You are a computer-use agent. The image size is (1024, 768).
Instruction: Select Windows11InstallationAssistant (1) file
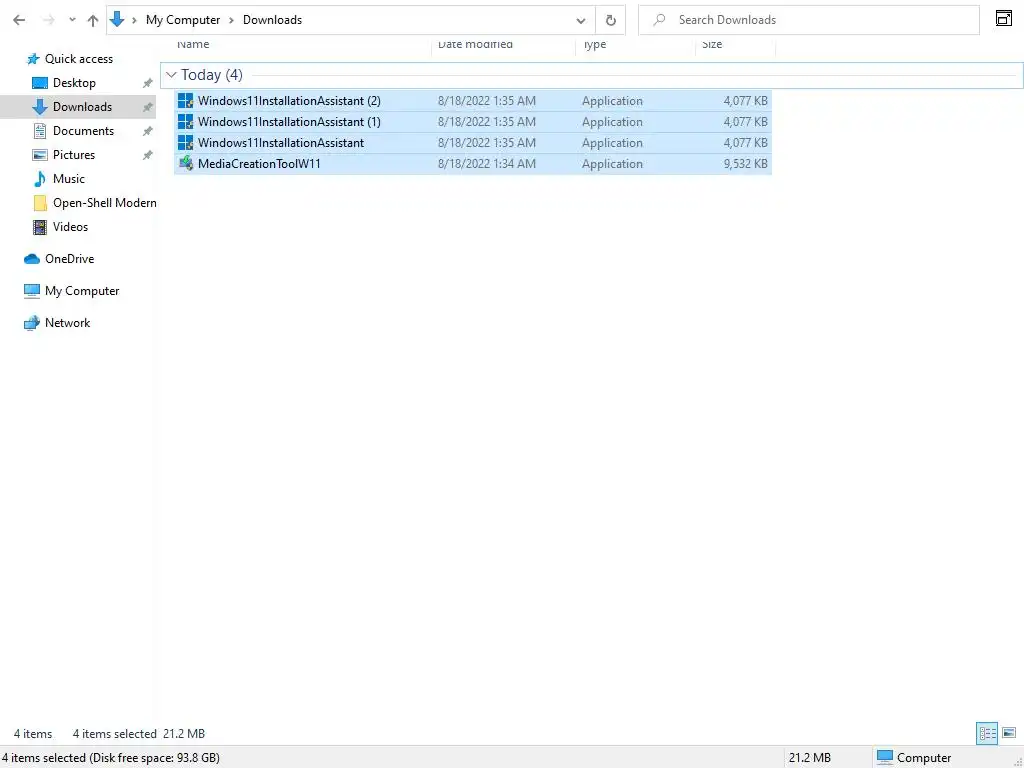(x=473, y=121)
